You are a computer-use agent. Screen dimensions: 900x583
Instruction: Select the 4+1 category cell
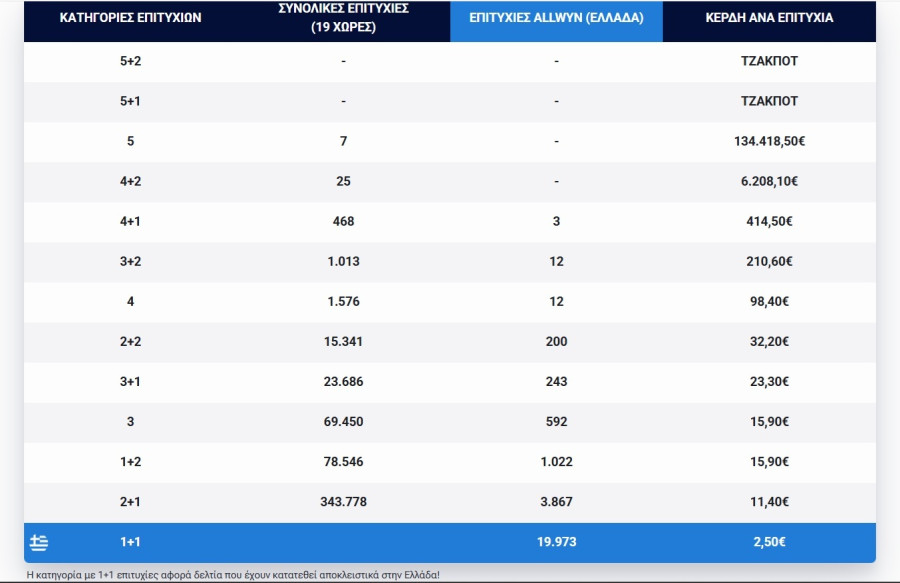tap(130, 221)
